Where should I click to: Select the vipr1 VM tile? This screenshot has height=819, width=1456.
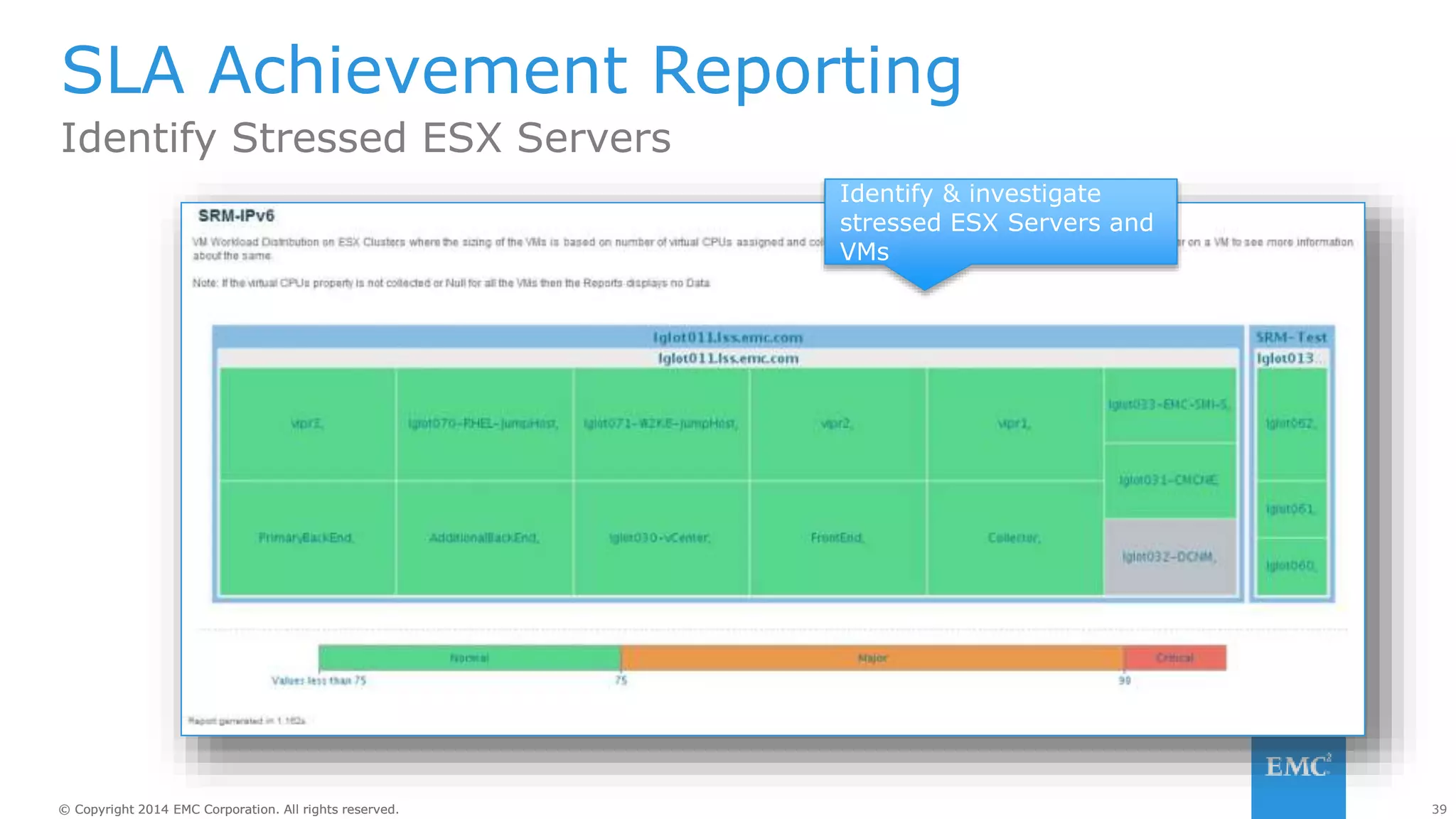[1014, 424]
